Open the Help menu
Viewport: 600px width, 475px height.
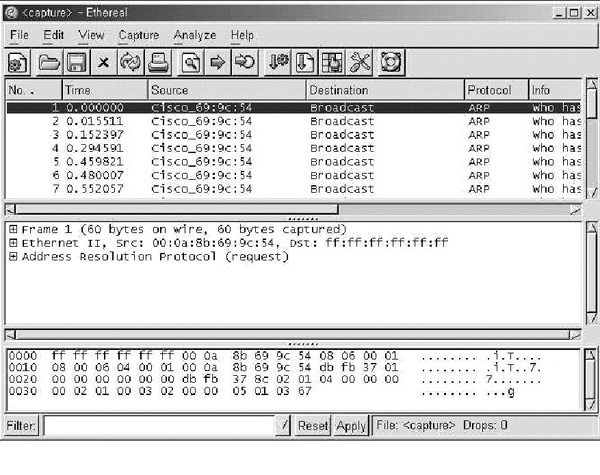coord(242,35)
